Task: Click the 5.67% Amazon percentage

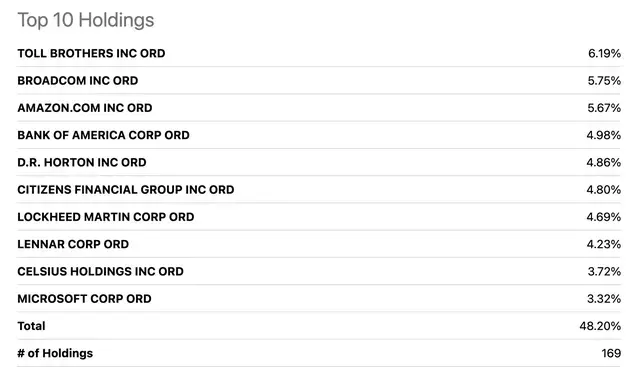Action: coord(604,108)
